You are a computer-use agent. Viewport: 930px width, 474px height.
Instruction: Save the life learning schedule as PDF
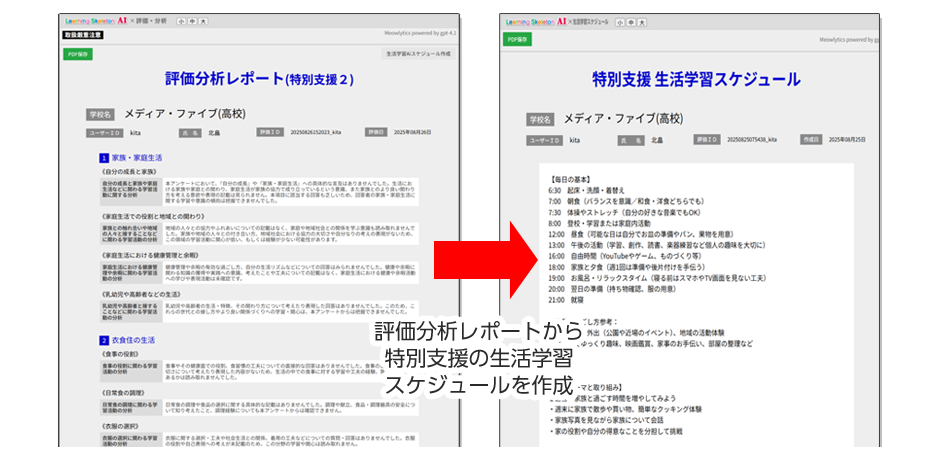tap(517, 40)
